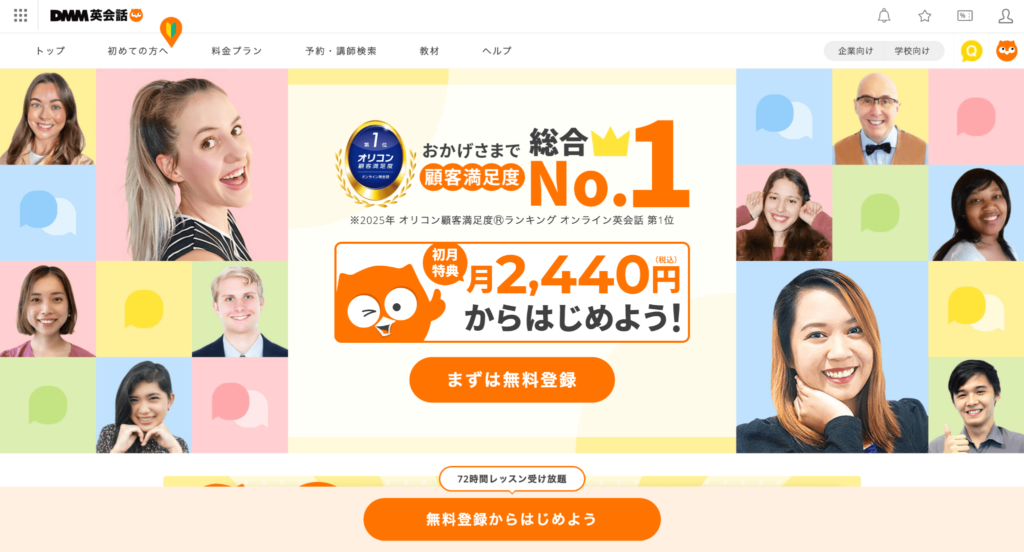Open the トップ navigation item
The image size is (1024, 552).
pos(50,51)
